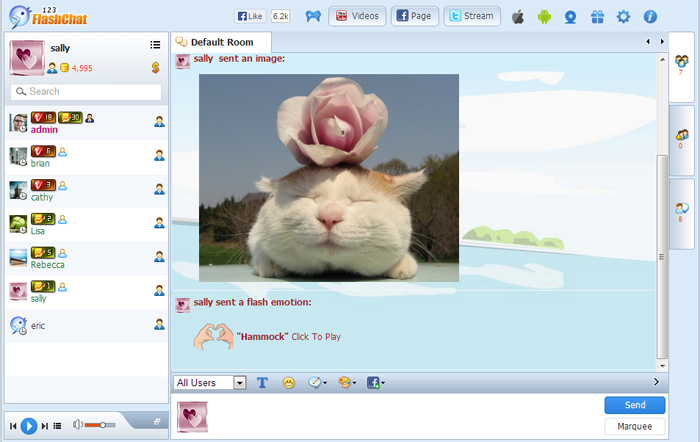The height and width of the screenshot is (442, 700).
Task: Switch to the Default Room tab
Action: [221, 42]
